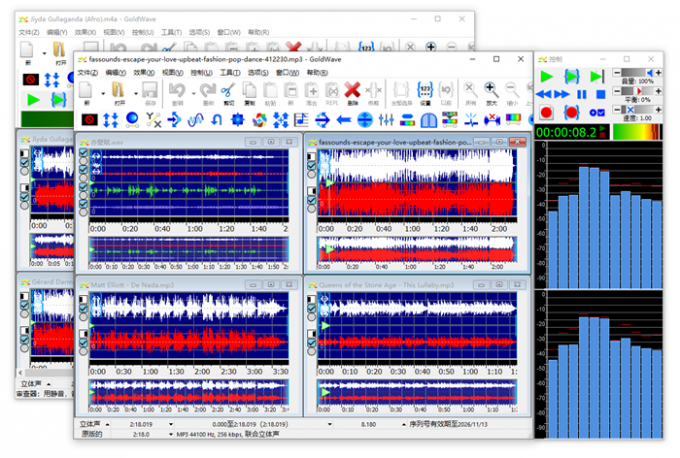Image resolution: width=680 pixels, height=458 pixels.
Task: Click the blue gear effect icon
Action: [238, 120]
